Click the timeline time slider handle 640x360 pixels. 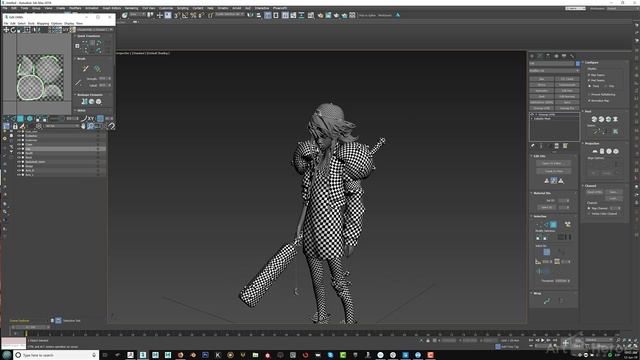tap(31, 327)
